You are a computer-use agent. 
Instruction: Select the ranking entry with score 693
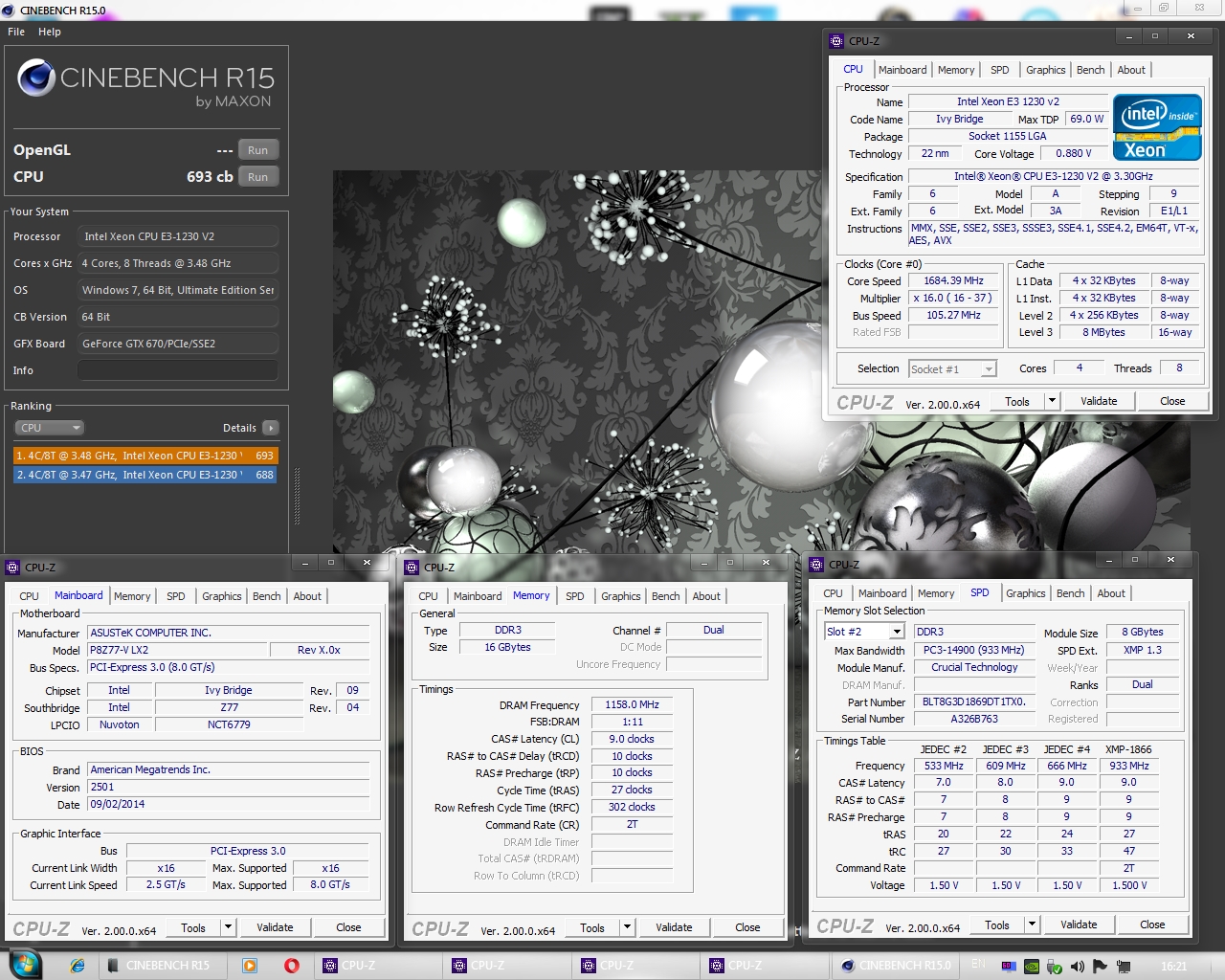click(145, 456)
